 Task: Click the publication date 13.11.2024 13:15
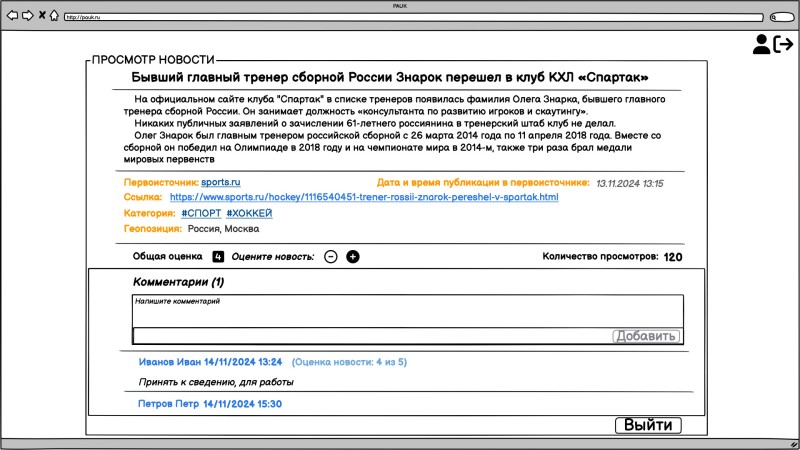tap(630, 184)
